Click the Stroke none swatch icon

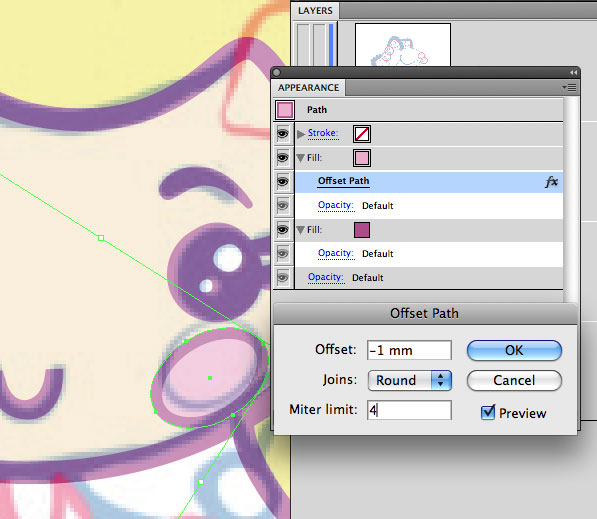coord(362,134)
